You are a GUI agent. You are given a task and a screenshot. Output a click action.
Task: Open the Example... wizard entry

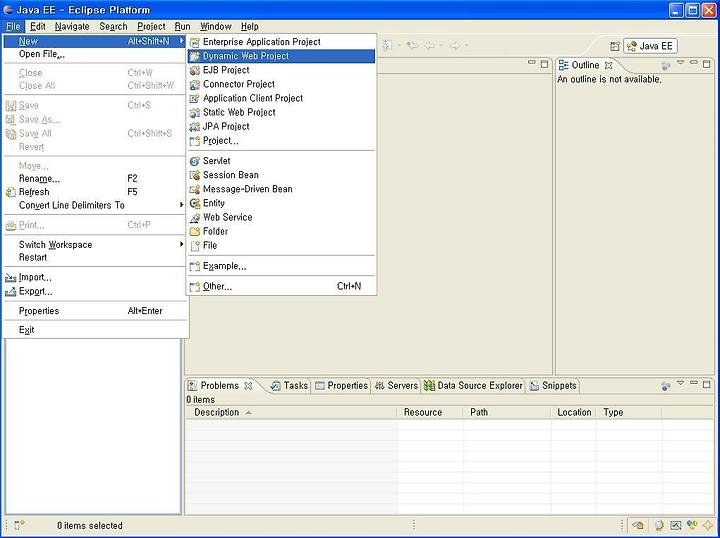(x=281, y=266)
